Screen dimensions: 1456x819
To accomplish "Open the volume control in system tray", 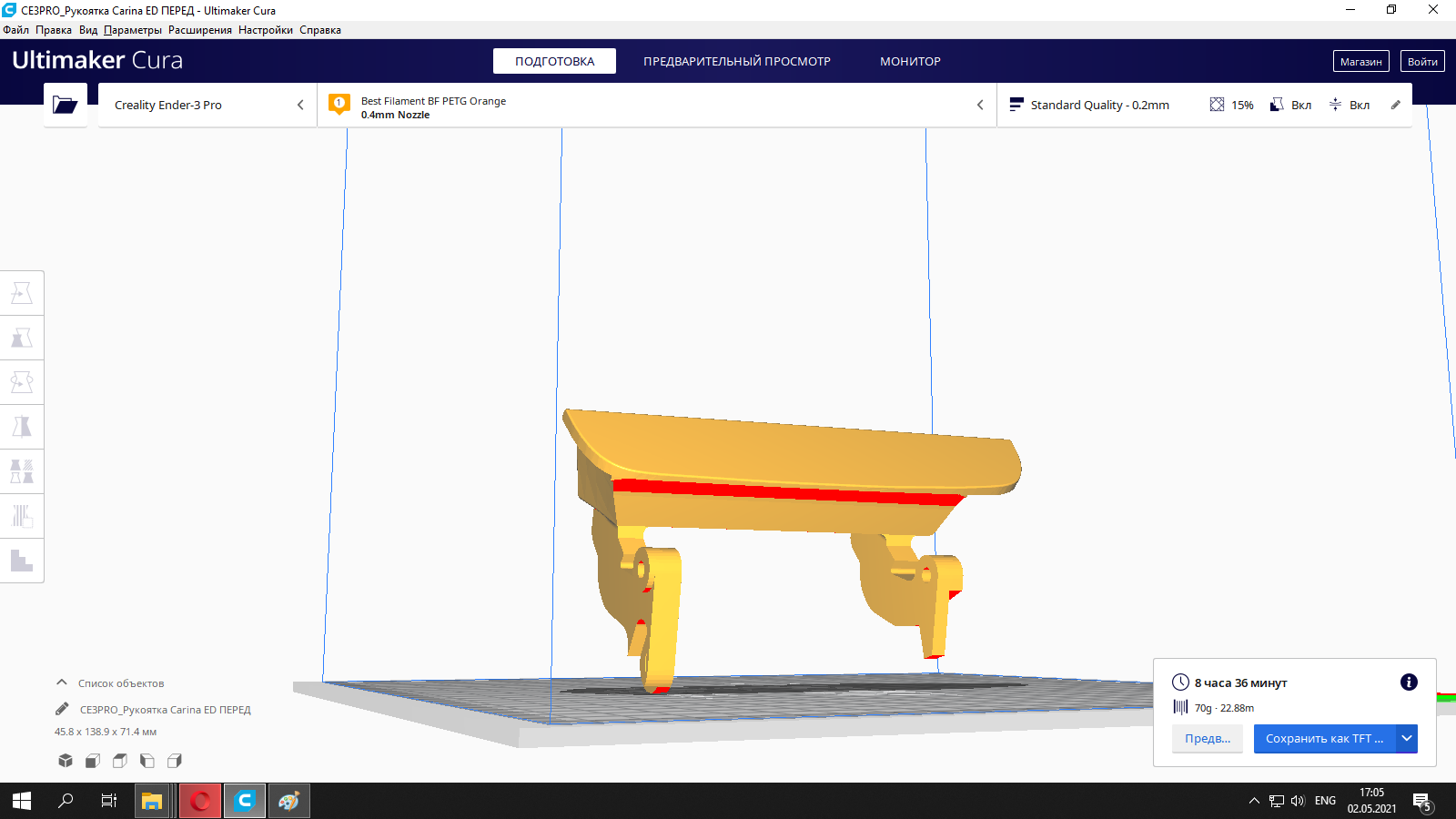I will (1298, 801).
